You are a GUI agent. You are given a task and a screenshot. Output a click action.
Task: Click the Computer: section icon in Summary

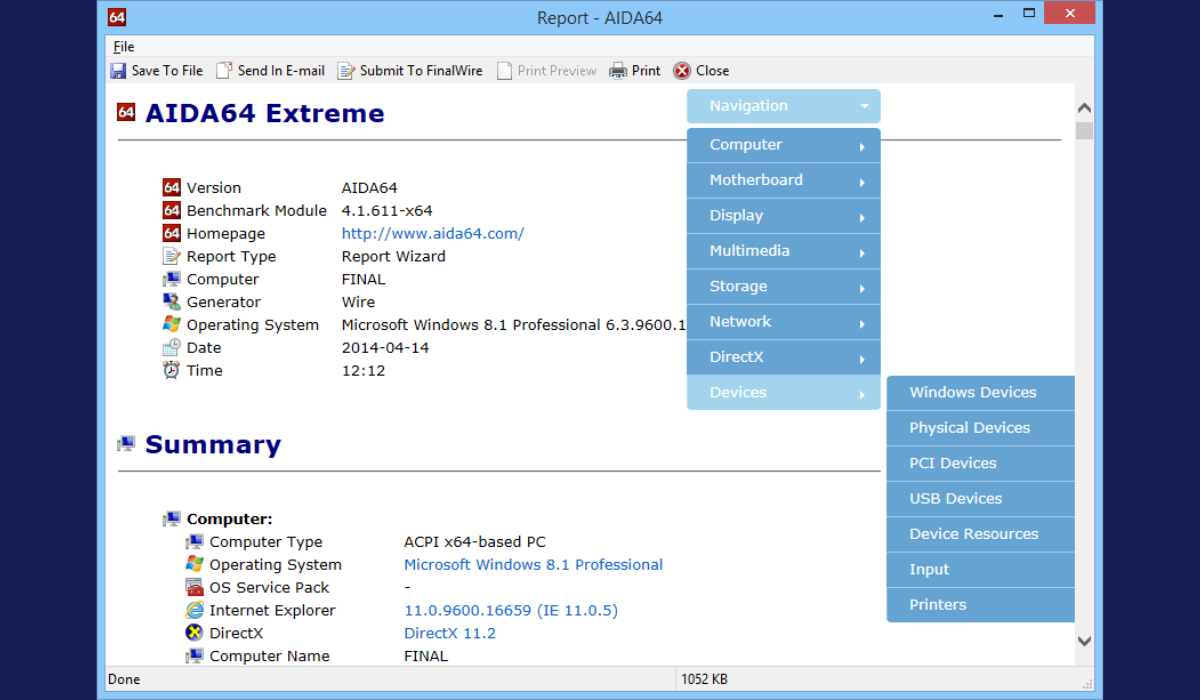171,519
